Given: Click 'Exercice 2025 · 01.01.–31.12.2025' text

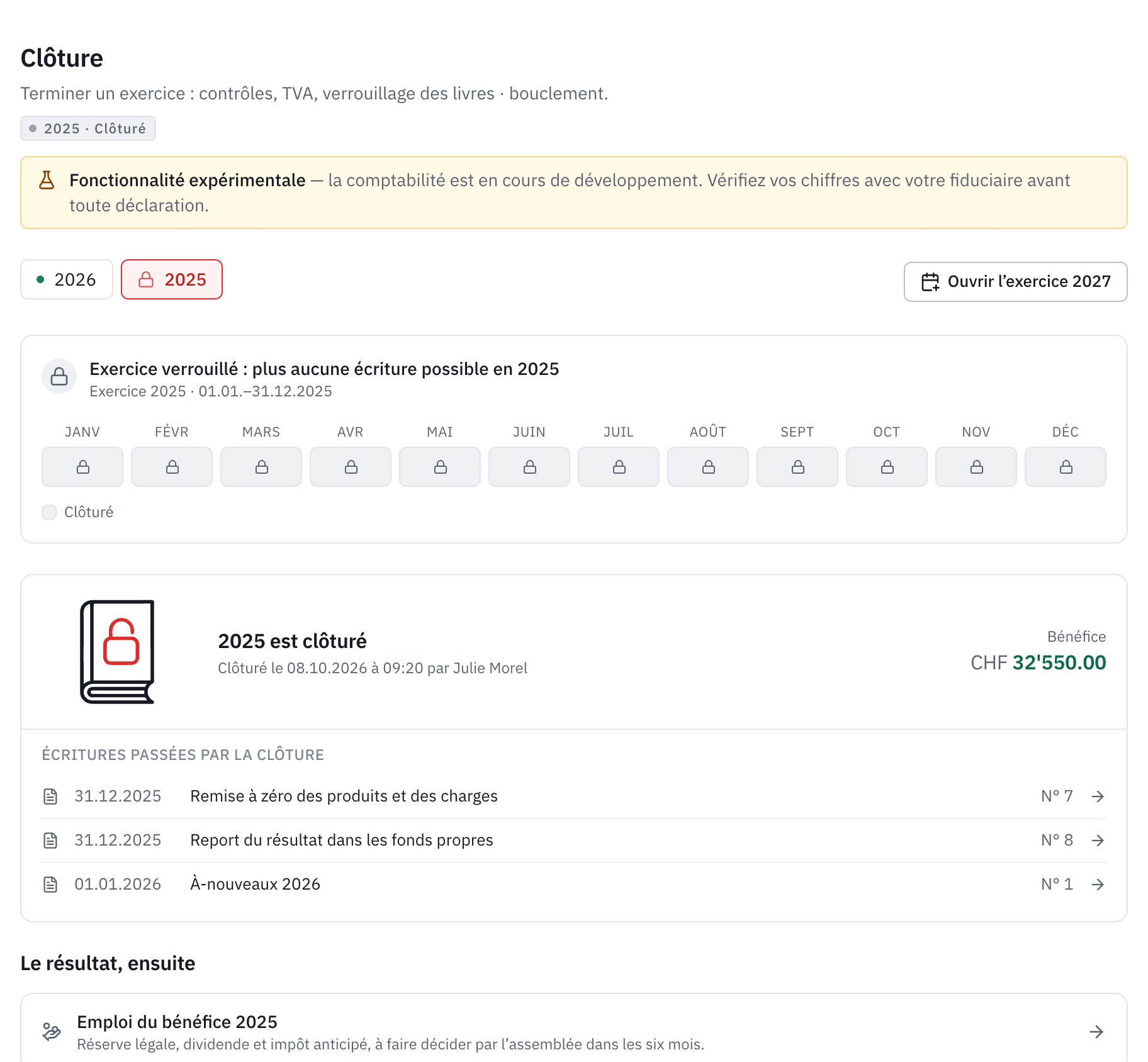Looking at the screenshot, I should pos(211,391).
